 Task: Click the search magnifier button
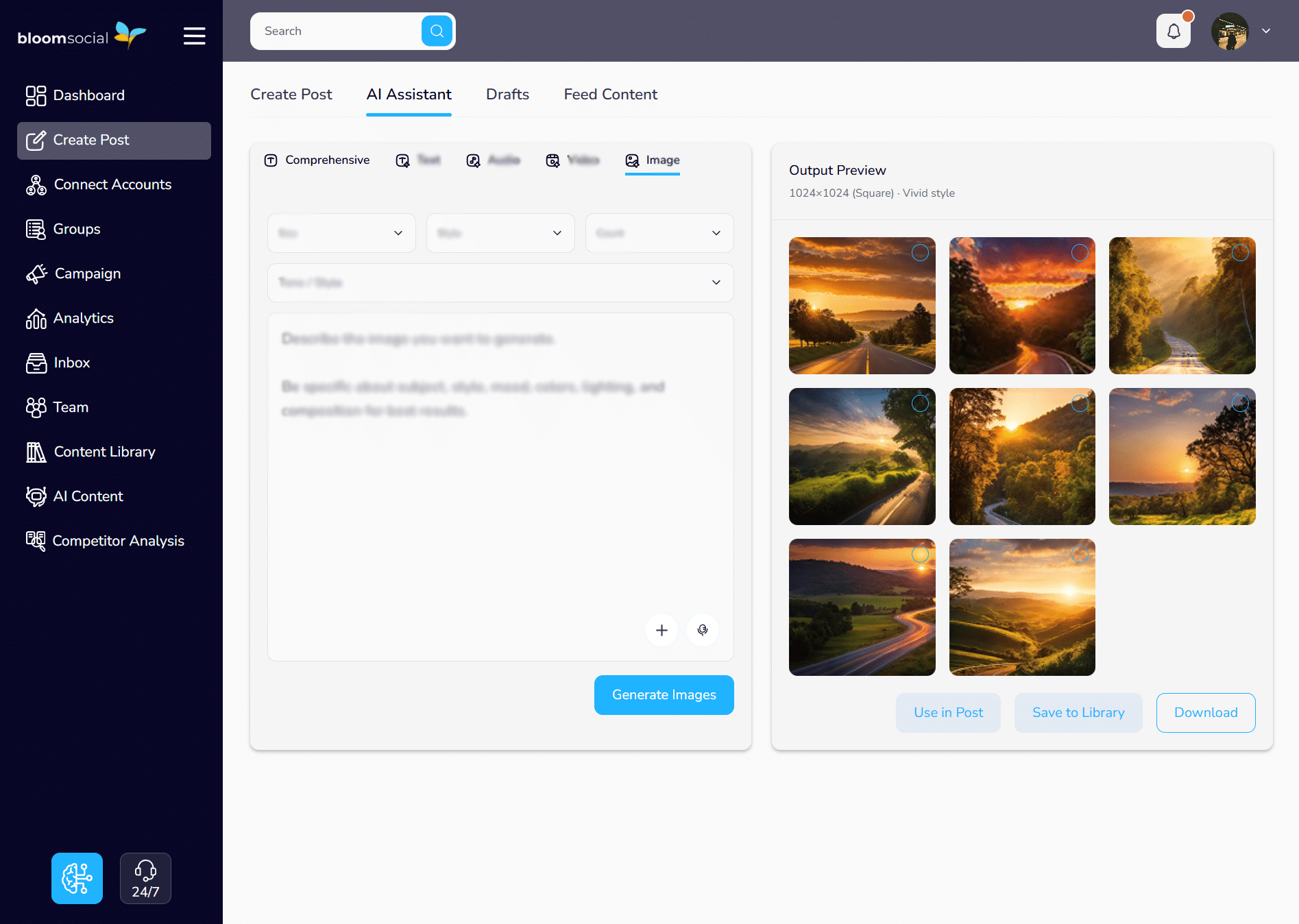tap(437, 31)
